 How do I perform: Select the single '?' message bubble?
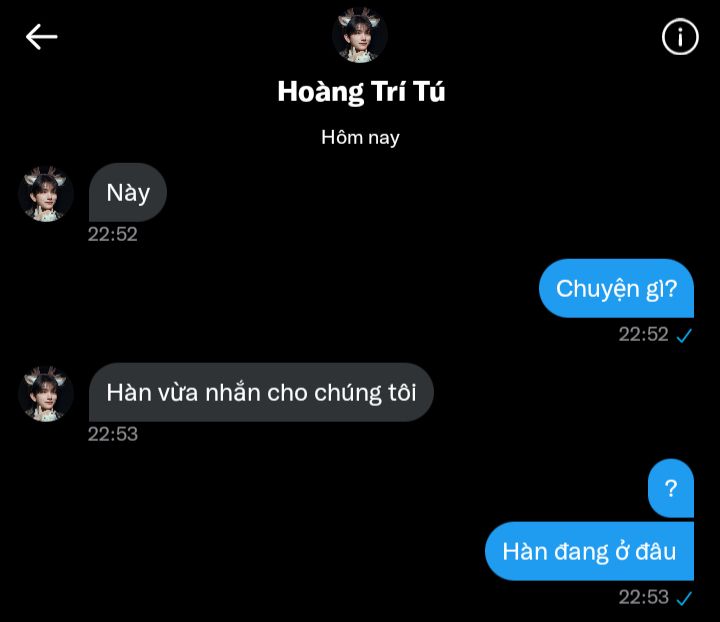click(671, 488)
